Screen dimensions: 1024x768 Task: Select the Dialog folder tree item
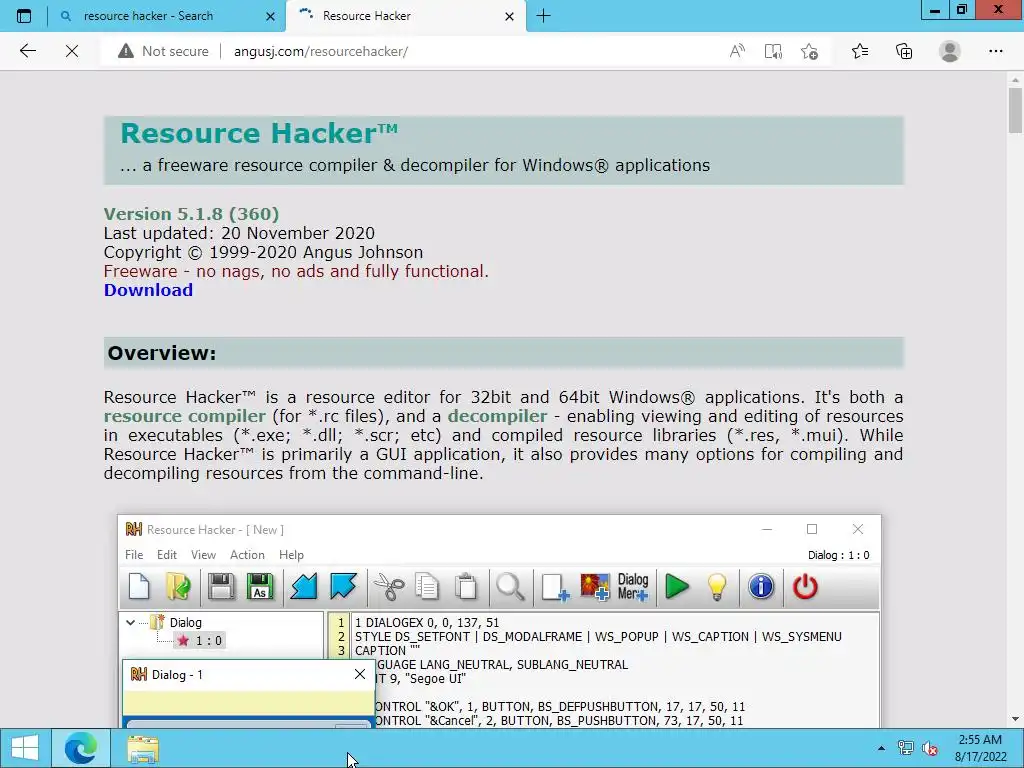pos(177,622)
